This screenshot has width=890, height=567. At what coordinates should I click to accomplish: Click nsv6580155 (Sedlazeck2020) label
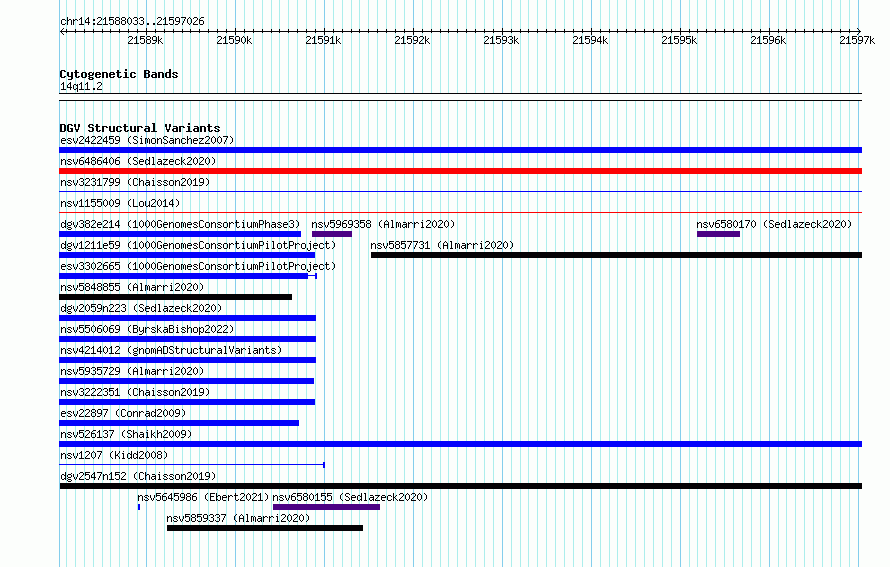350,497
